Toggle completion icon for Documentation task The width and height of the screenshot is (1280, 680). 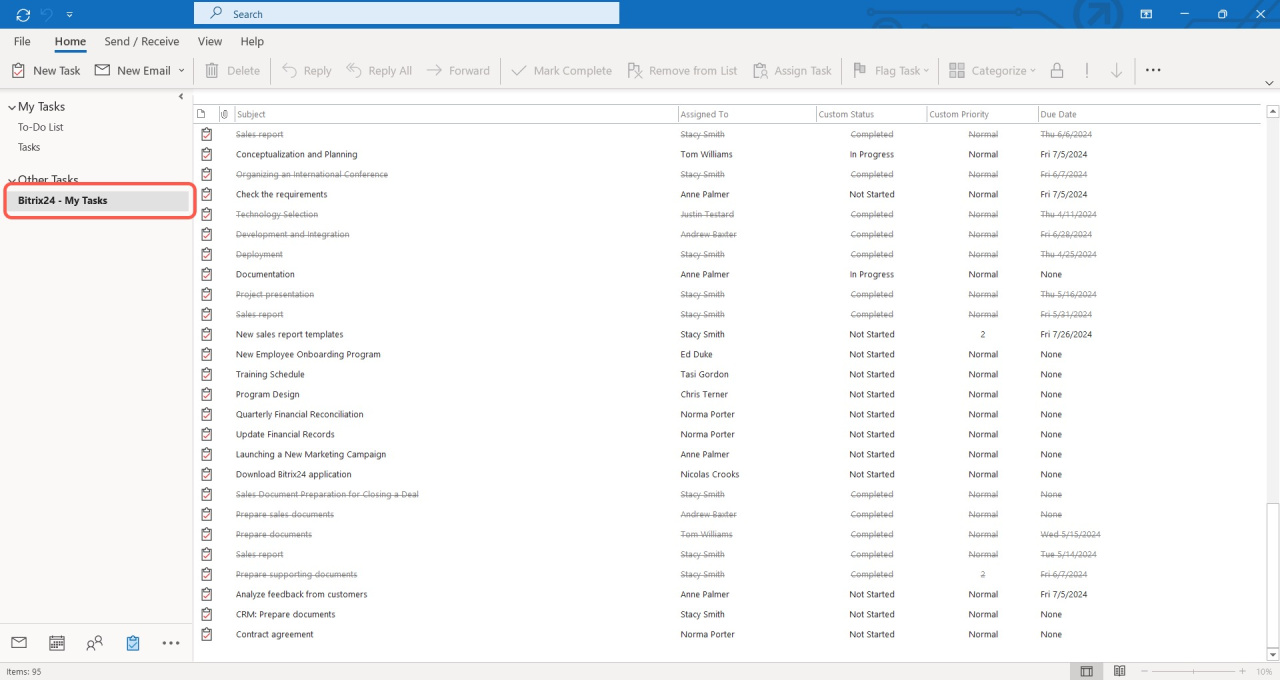pos(207,274)
